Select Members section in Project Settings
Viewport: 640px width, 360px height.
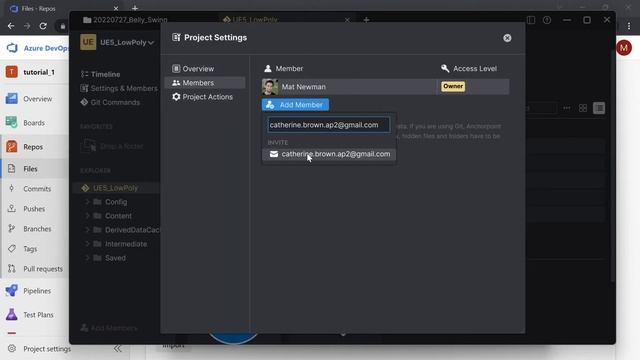pyautogui.click(x=204, y=83)
